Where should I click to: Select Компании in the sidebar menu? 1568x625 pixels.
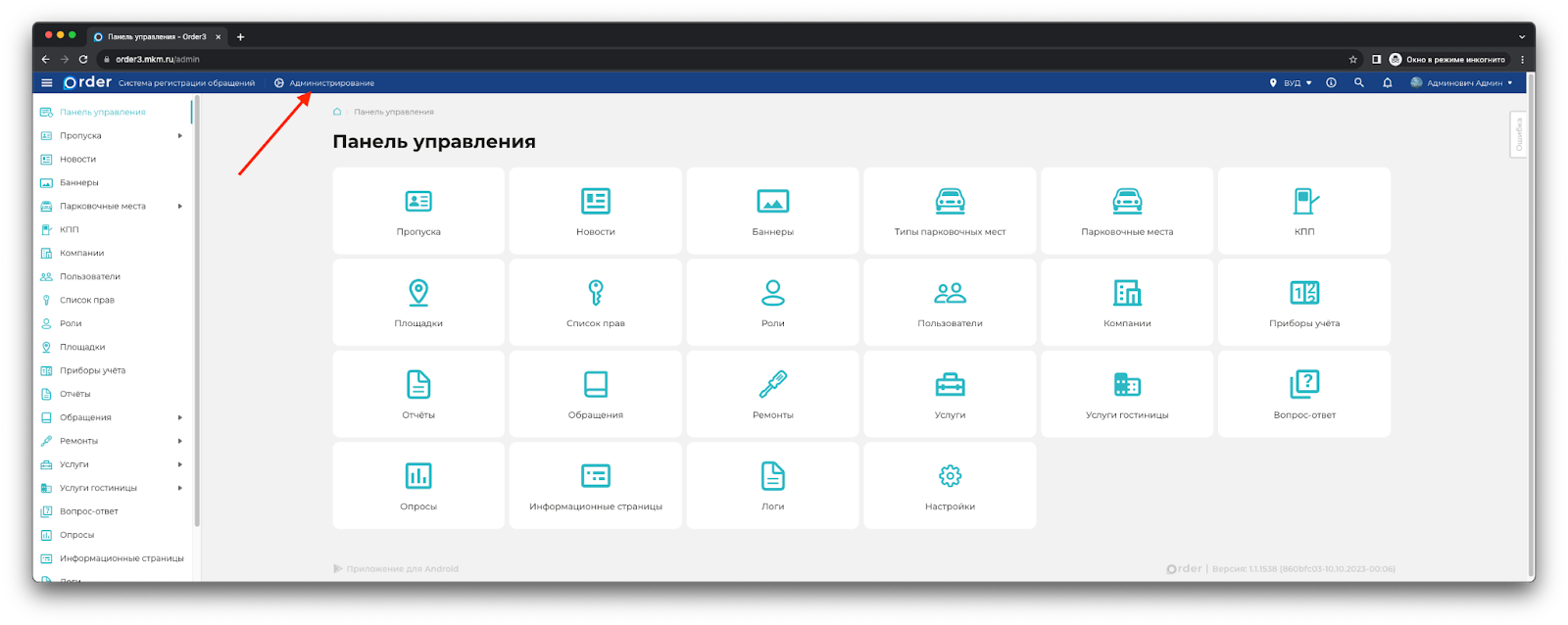click(x=81, y=254)
